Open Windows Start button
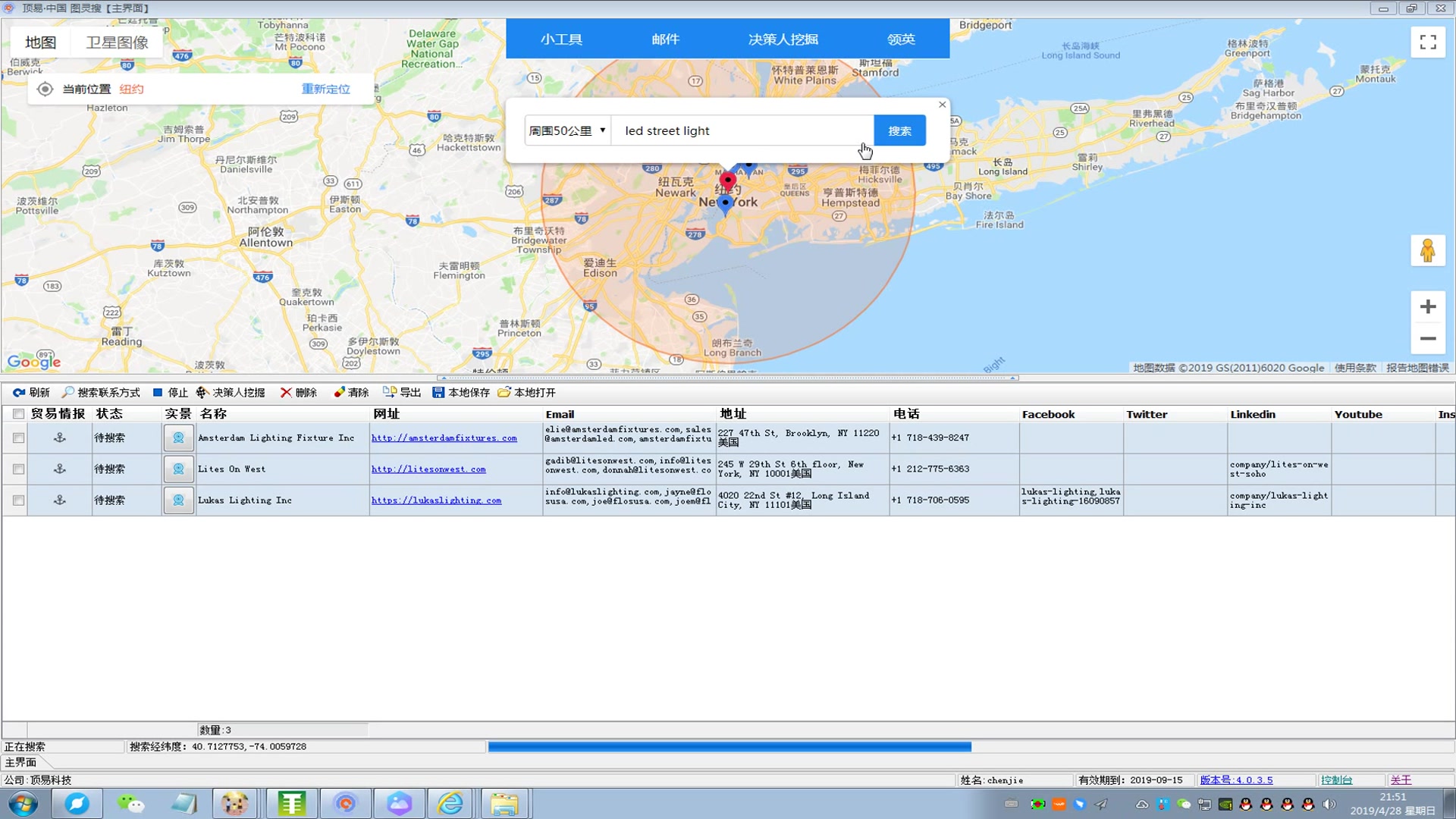The height and width of the screenshot is (819, 1456). [23, 803]
